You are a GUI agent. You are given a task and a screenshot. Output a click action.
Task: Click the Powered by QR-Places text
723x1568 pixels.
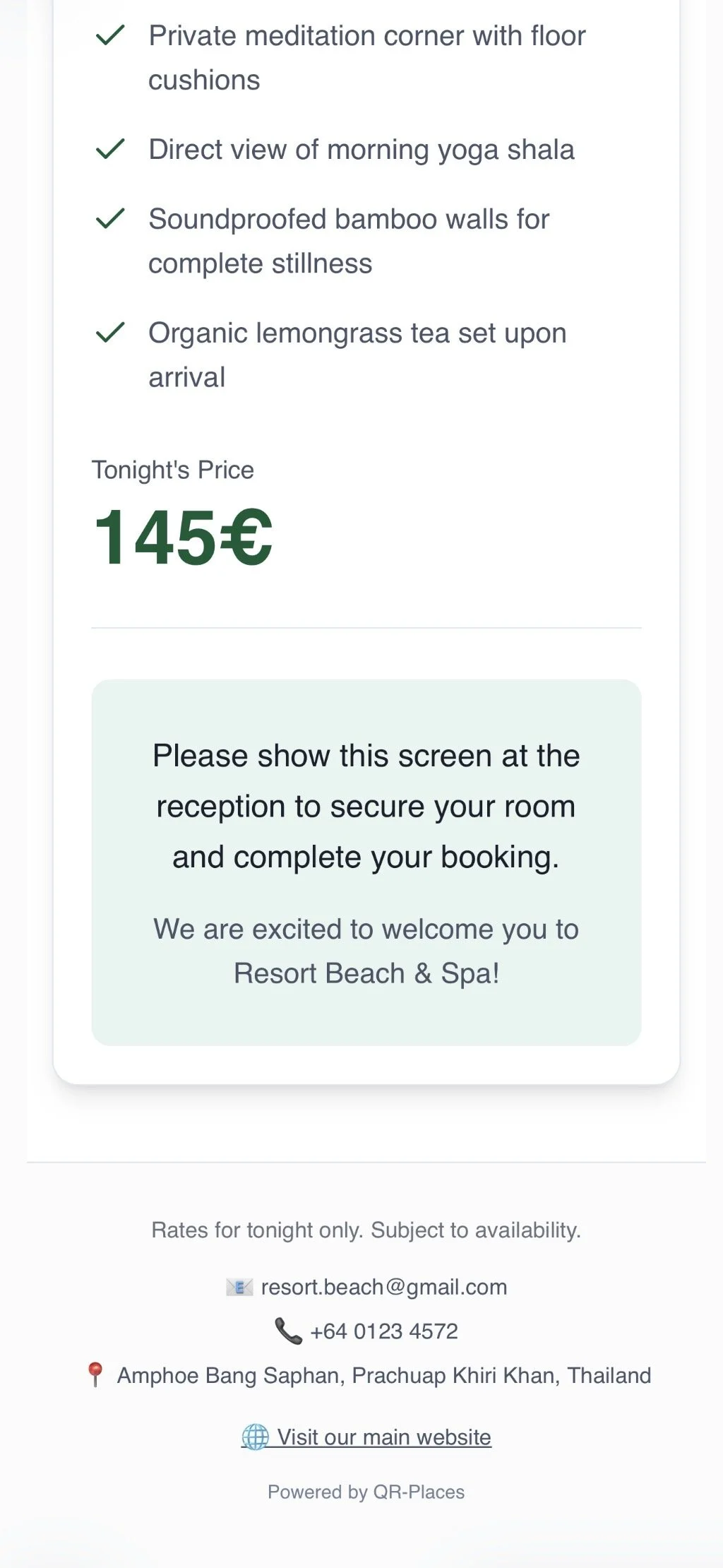tap(366, 1492)
